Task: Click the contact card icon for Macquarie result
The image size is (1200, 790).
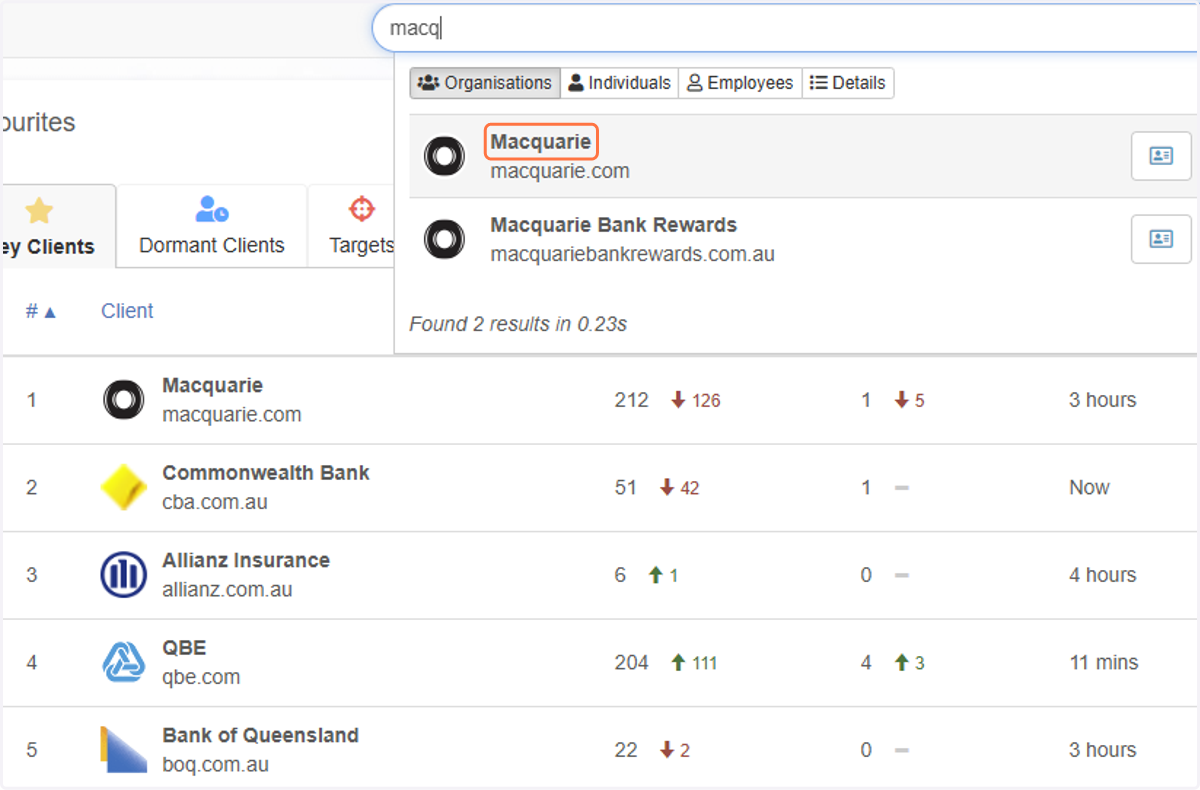Action: point(1161,156)
